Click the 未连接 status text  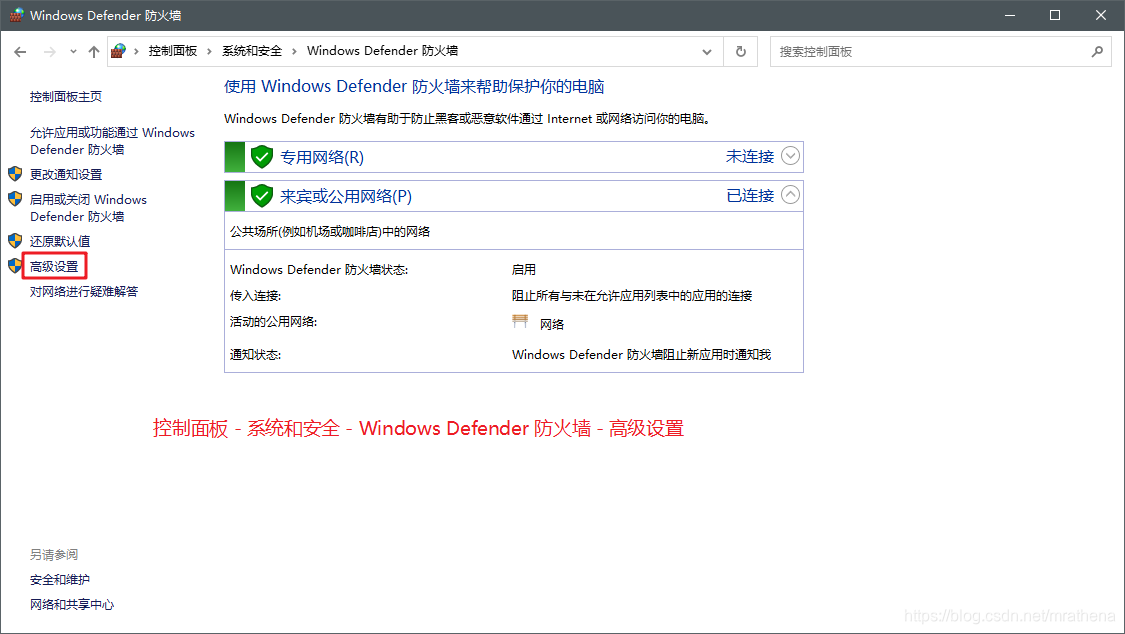(750, 156)
